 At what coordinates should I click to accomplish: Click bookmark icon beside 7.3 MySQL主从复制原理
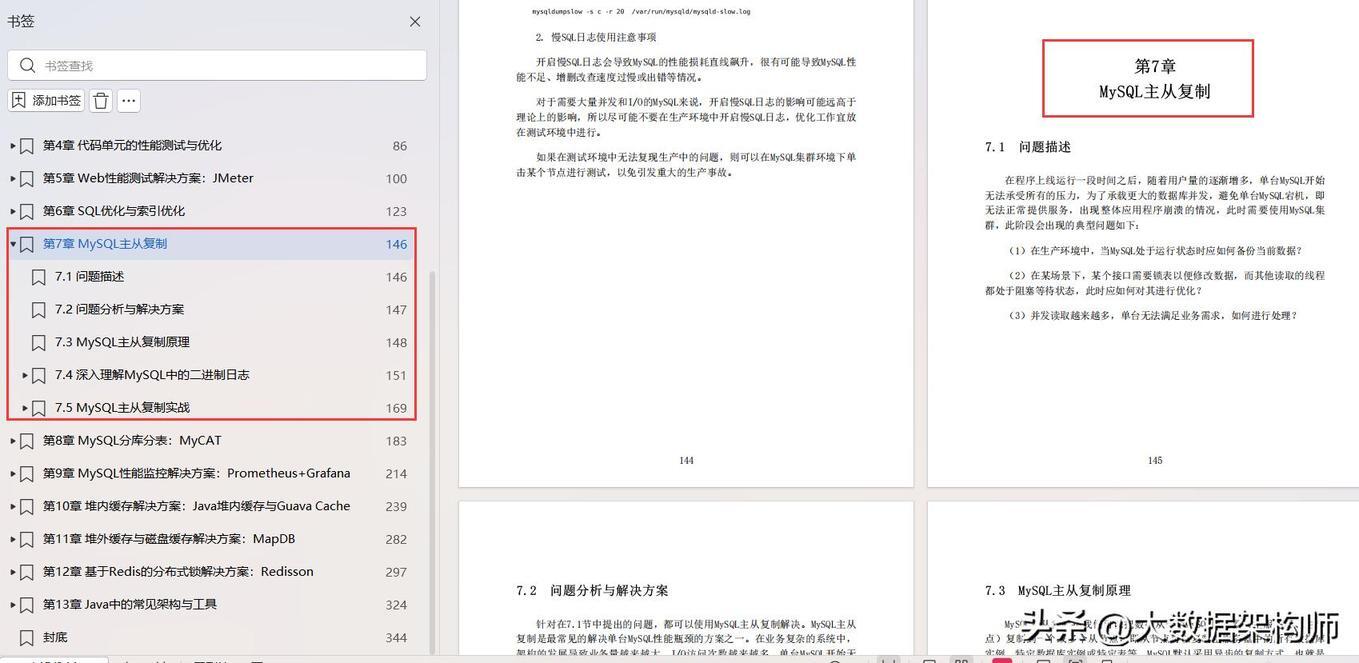pyautogui.click(x=39, y=342)
